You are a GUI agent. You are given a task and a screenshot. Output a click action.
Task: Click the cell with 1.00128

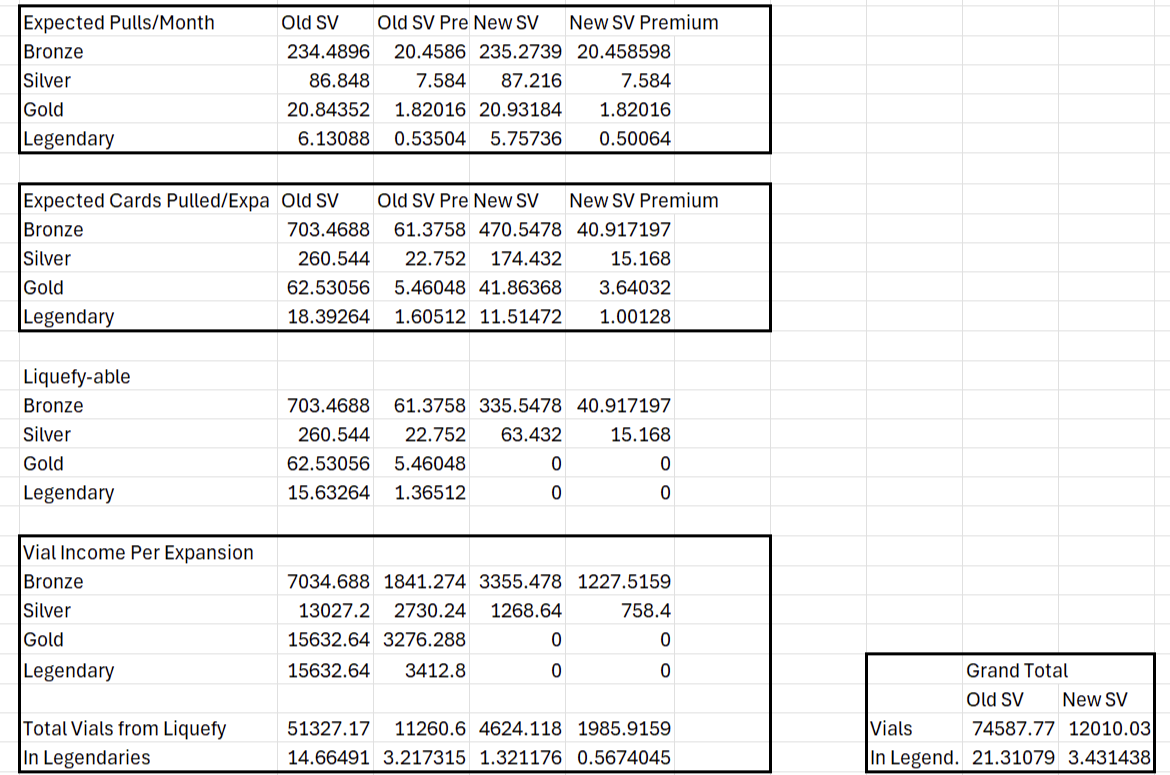620,318
